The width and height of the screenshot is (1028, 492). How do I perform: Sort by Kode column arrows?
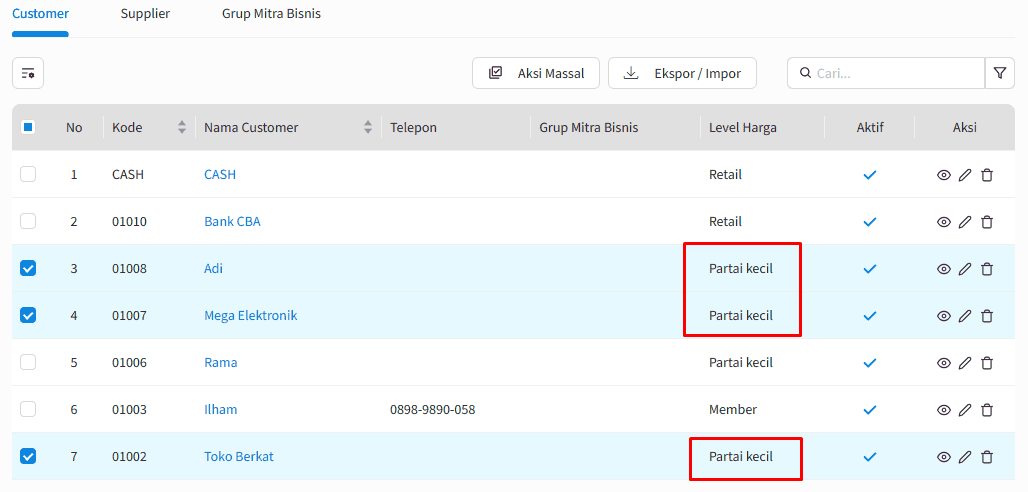point(181,127)
